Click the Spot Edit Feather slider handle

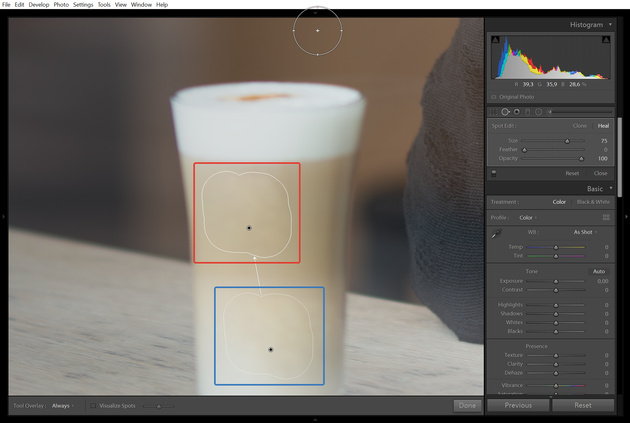coord(524,150)
